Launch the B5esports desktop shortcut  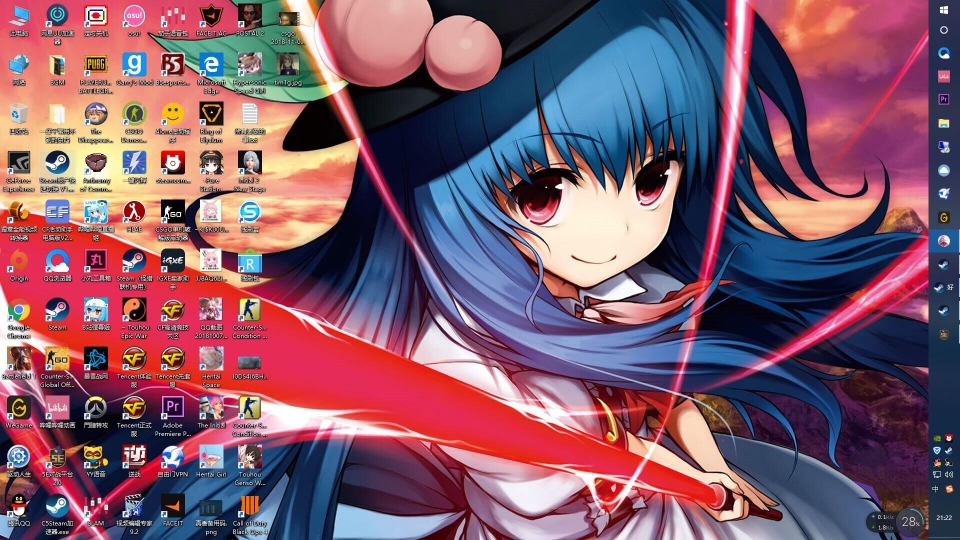[173, 69]
